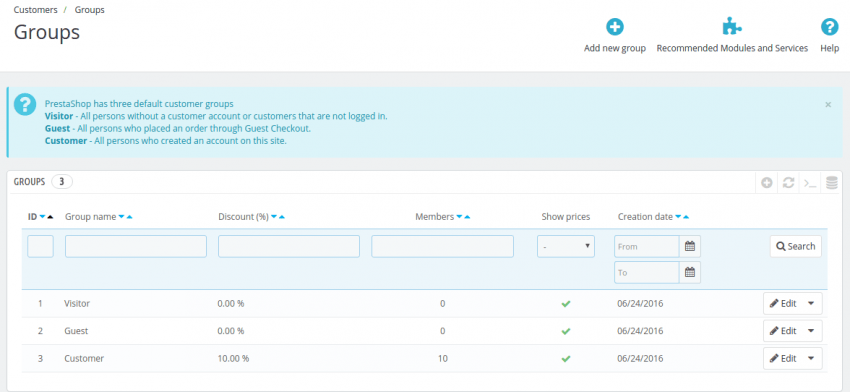Select the Guest group name cell

[76, 331]
